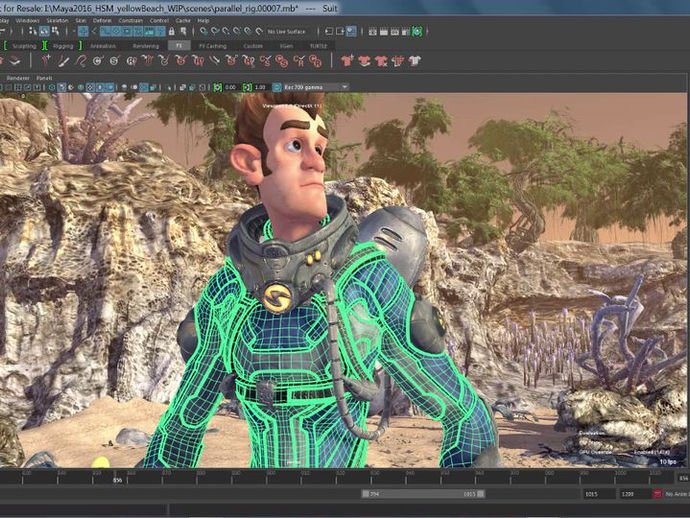Image resolution: width=690 pixels, height=518 pixels.
Task: Click the white shirt nCloth shelf icon
Action: [x=415, y=61]
